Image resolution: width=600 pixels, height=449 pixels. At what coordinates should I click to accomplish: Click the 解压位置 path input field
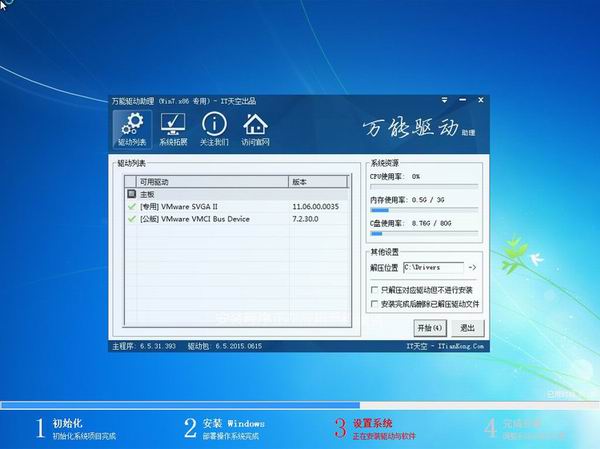[433, 268]
